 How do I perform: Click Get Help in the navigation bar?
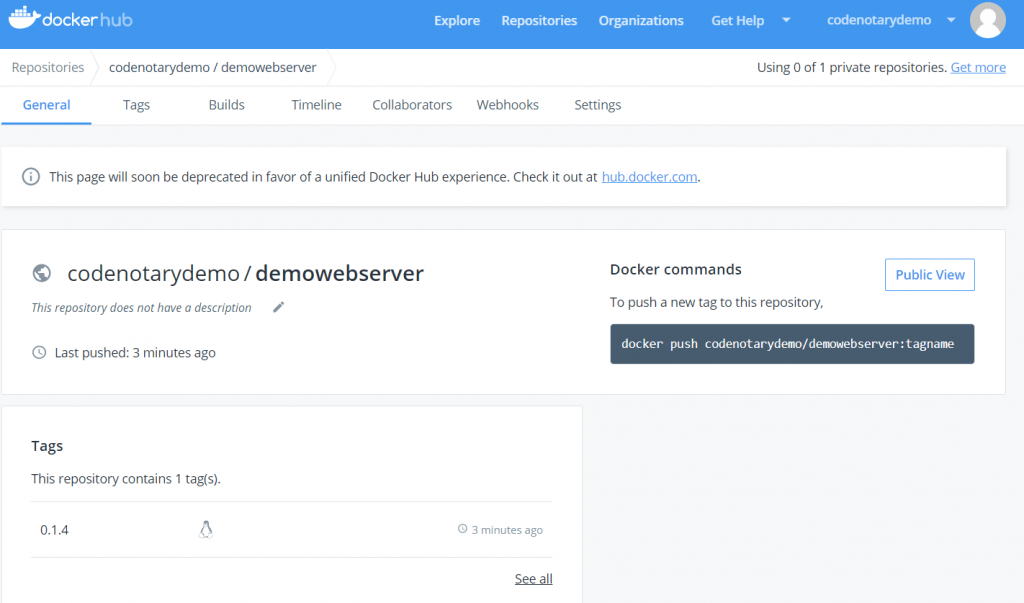click(x=737, y=20)
